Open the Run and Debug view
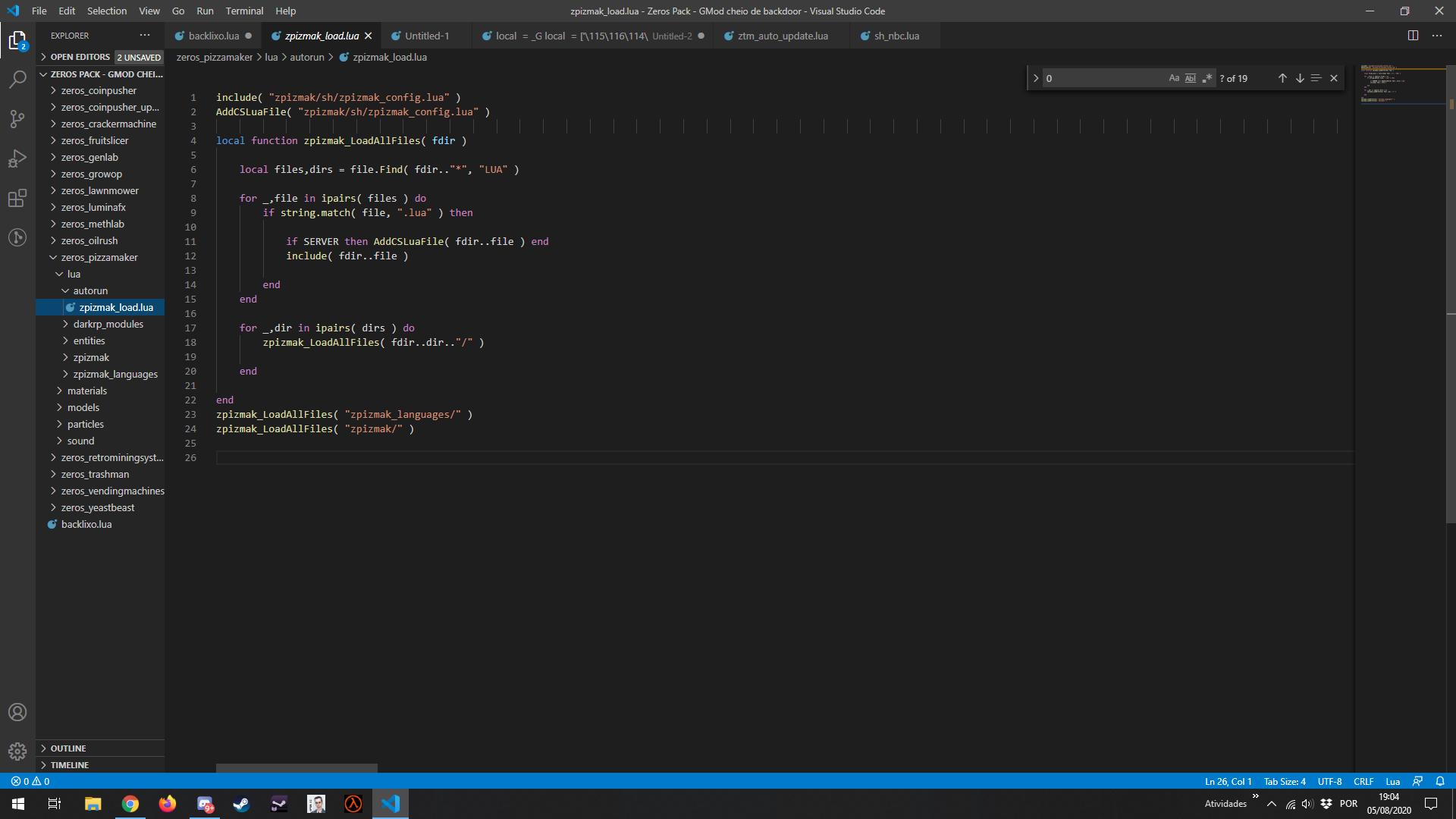 (x=17, y=158)
